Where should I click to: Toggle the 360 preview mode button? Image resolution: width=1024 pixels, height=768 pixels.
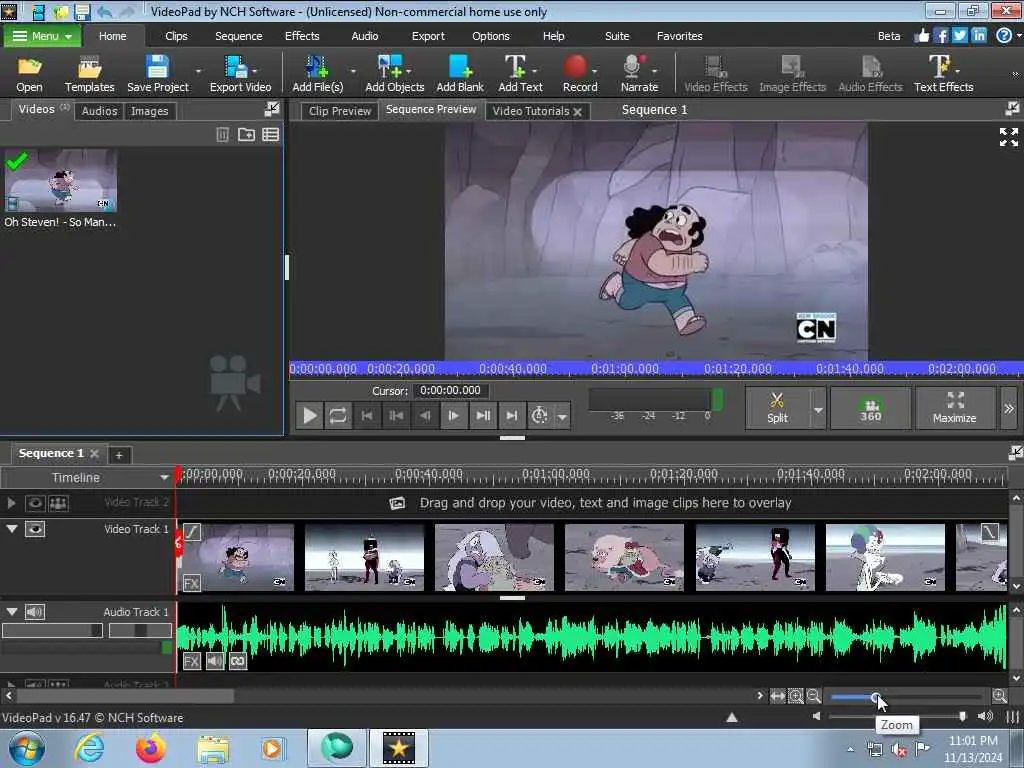pyautogui.click(x=870, y=408)
